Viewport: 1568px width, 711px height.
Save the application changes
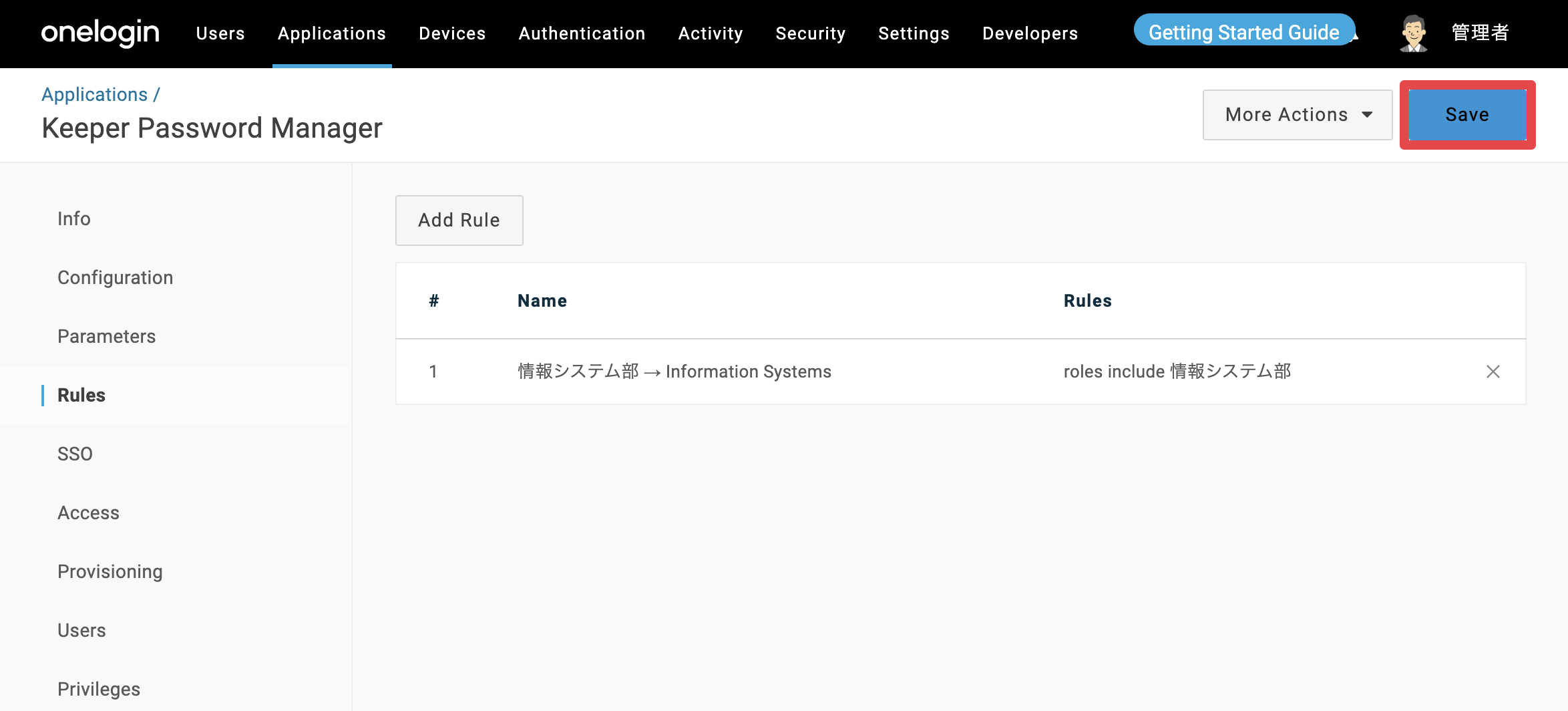click(1467, 115)
